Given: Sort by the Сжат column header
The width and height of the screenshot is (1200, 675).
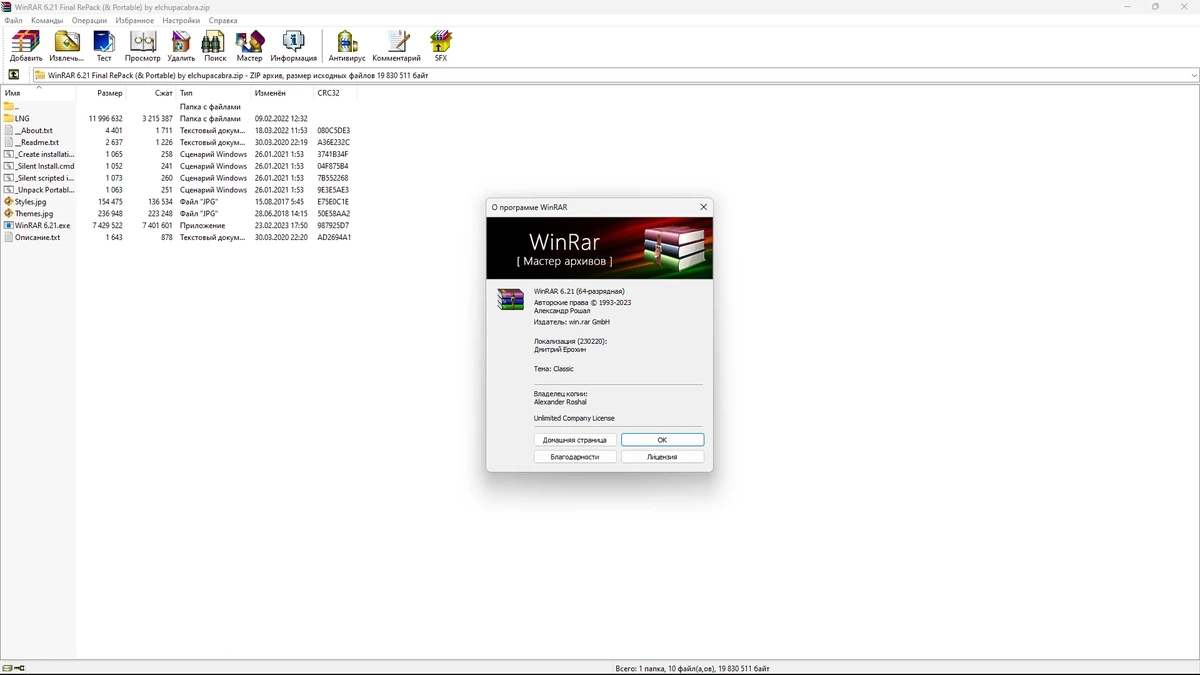Looking at the screenshot, I should click(x=151, y=93).
